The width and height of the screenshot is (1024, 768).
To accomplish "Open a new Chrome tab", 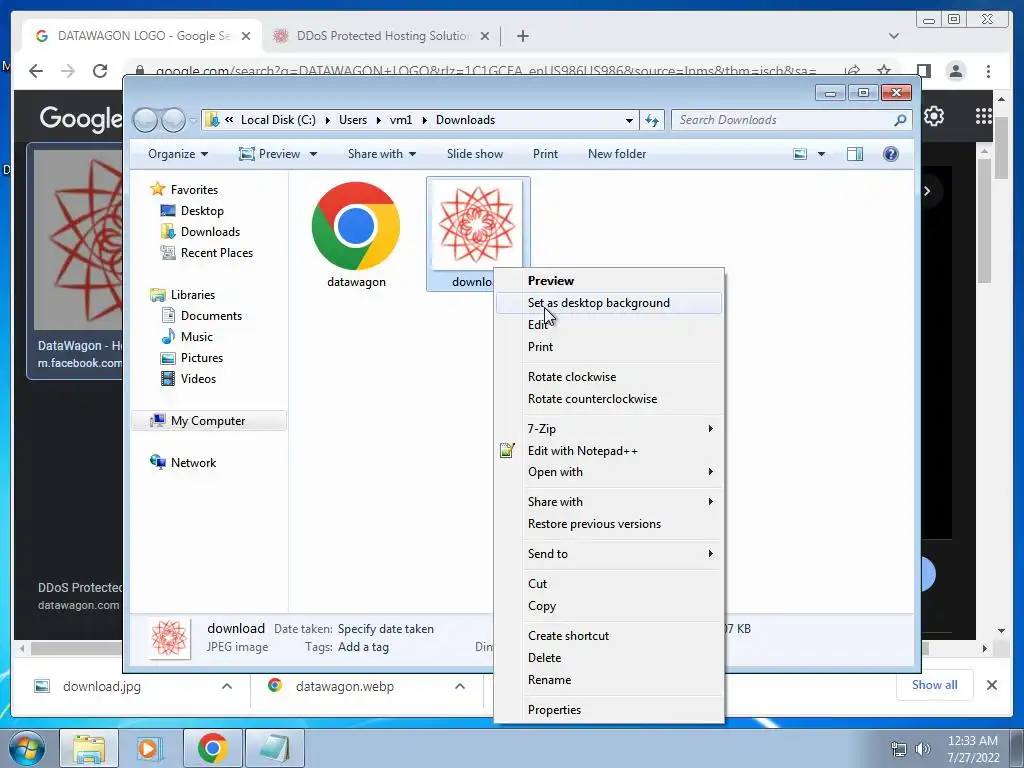I will pyautogui.click(x=522, y=36).
